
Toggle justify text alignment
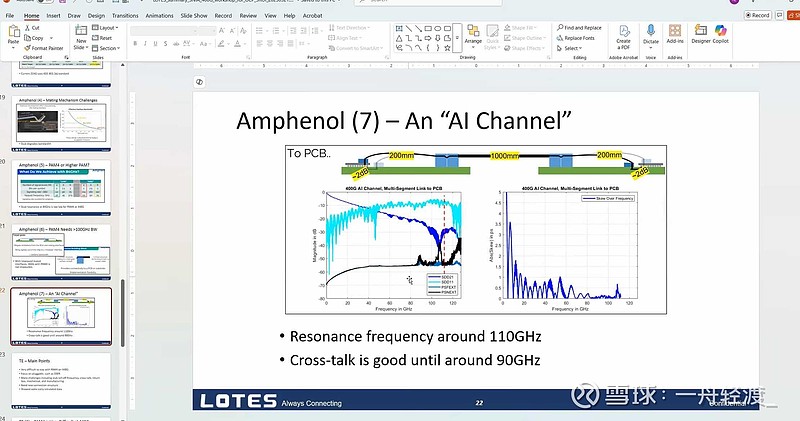290,44
